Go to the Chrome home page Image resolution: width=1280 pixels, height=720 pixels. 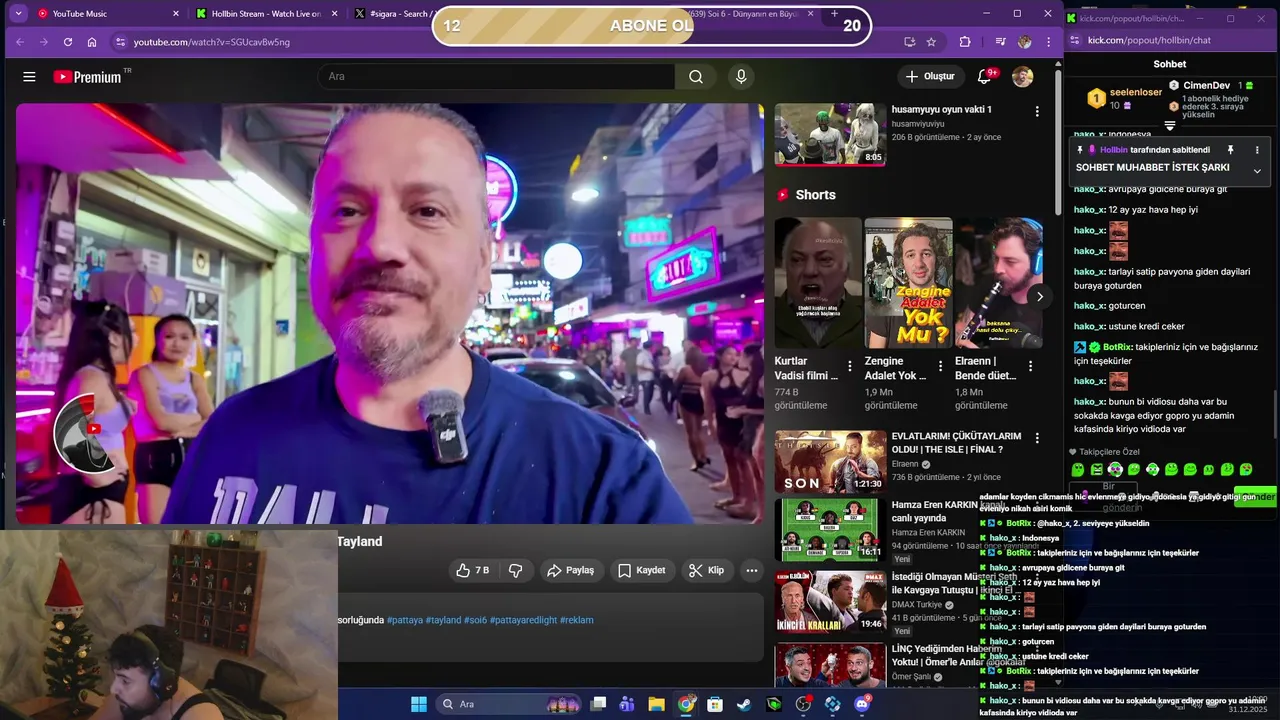(92, 42)
